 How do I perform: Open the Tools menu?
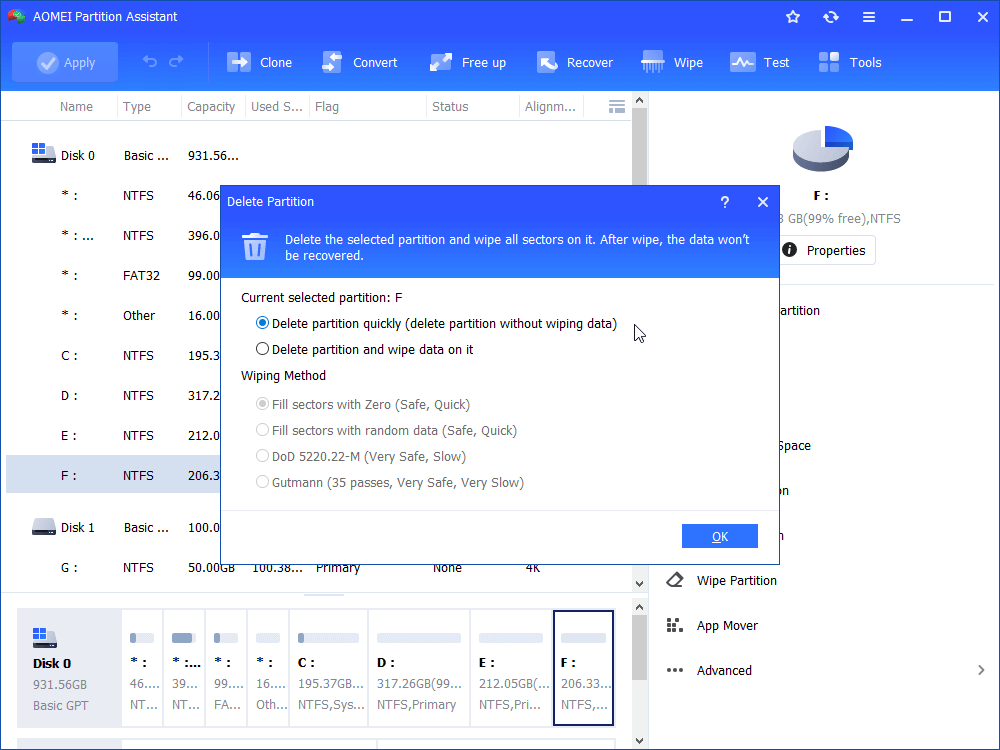pos(849,62)
